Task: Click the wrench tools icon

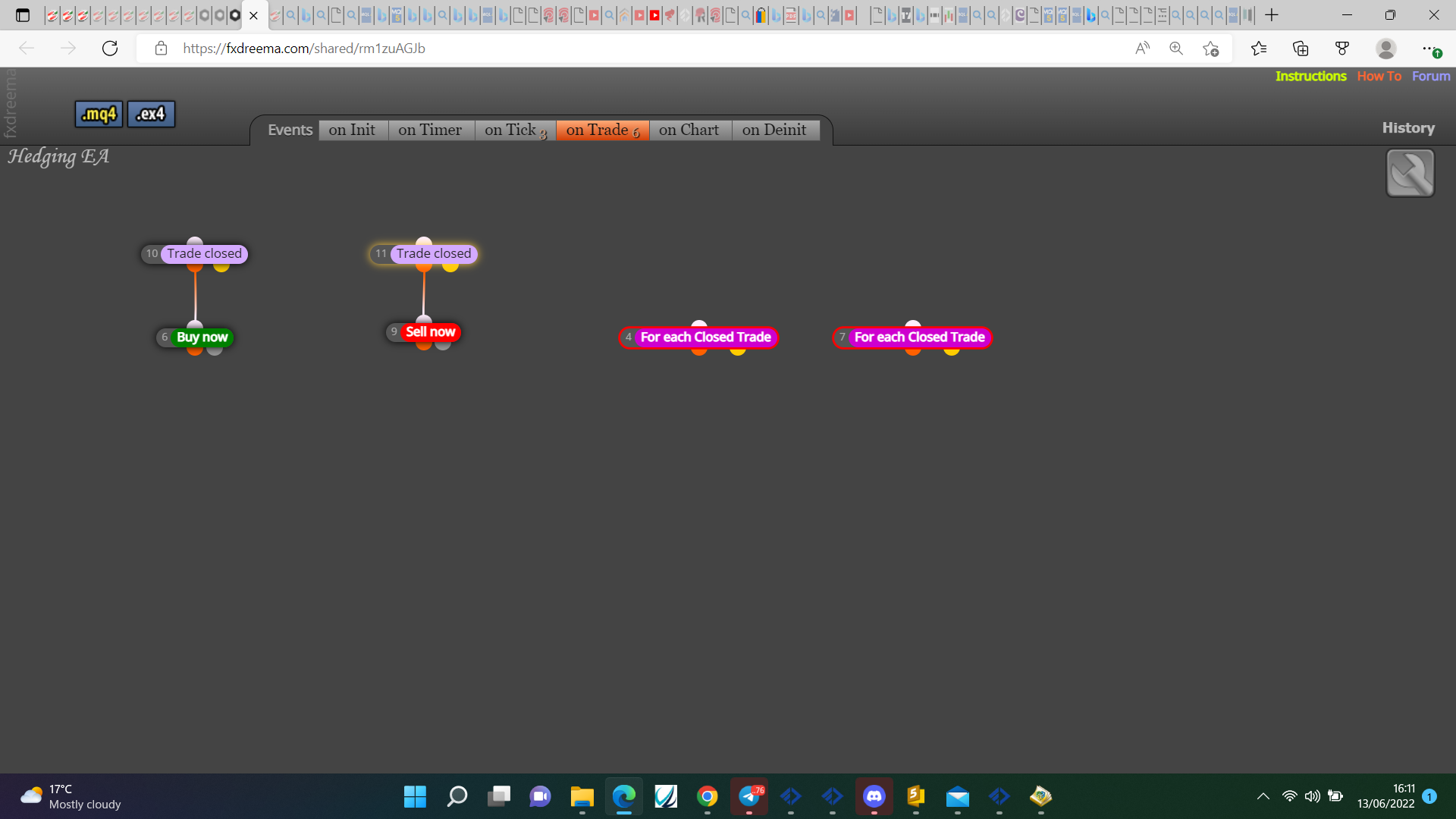Action: pos(1410,173)
